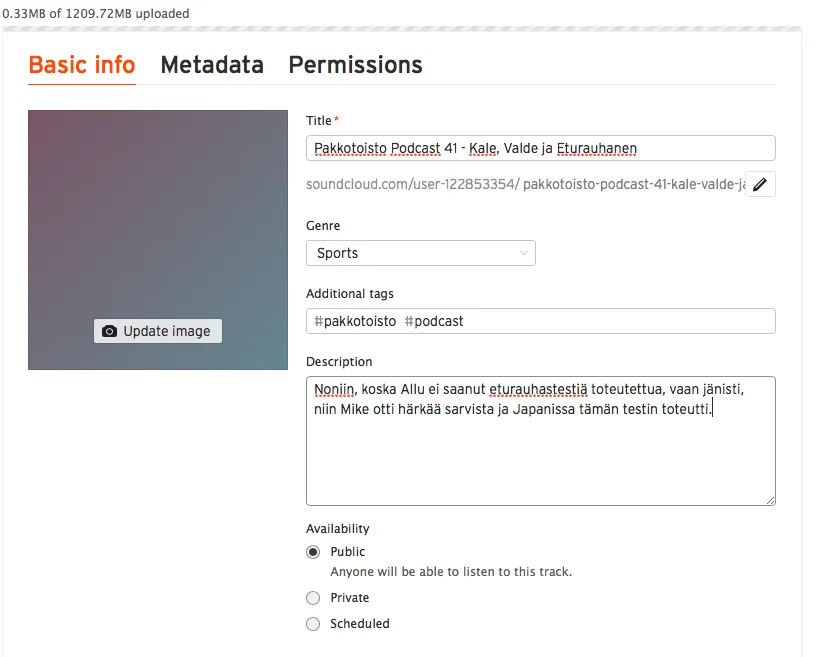Click the #pakkotoisto tag

(x=355, y=321)
